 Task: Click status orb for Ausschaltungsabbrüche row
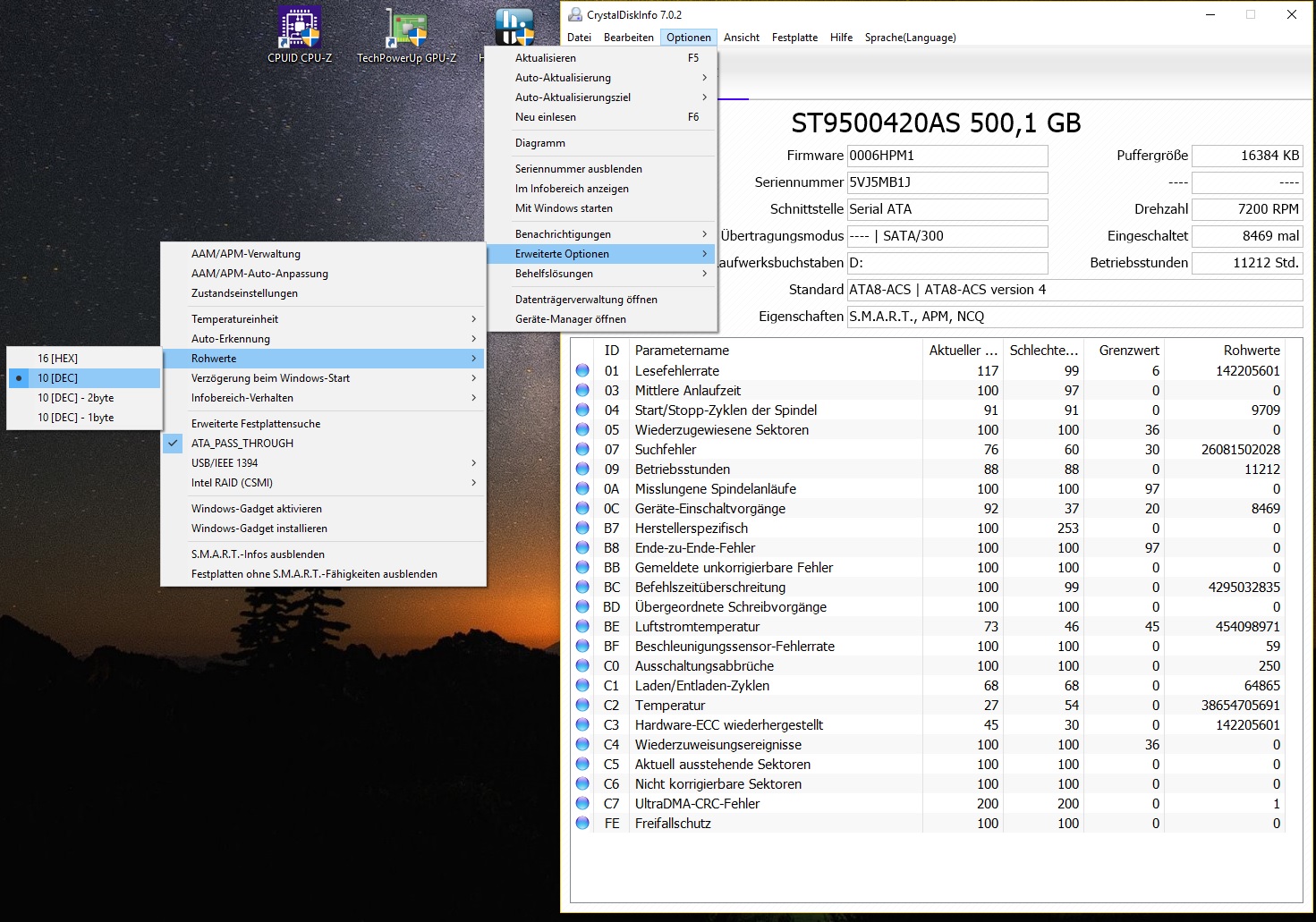click(x=582, y=665)
